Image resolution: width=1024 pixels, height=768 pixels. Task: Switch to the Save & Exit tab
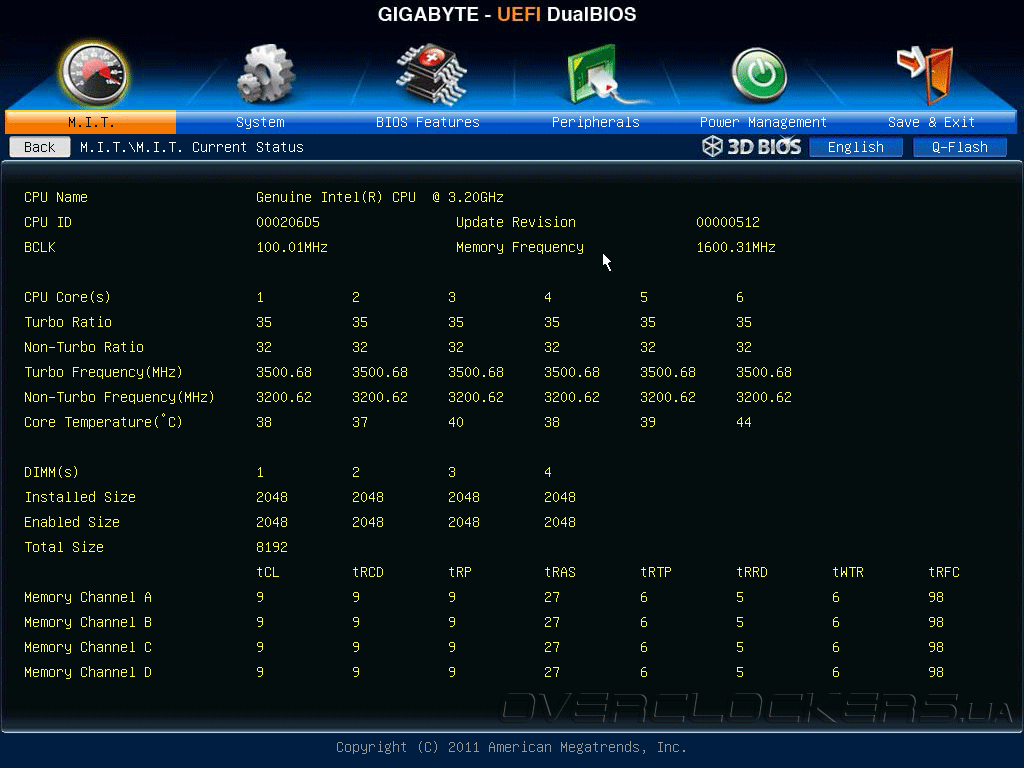[931, 122]
